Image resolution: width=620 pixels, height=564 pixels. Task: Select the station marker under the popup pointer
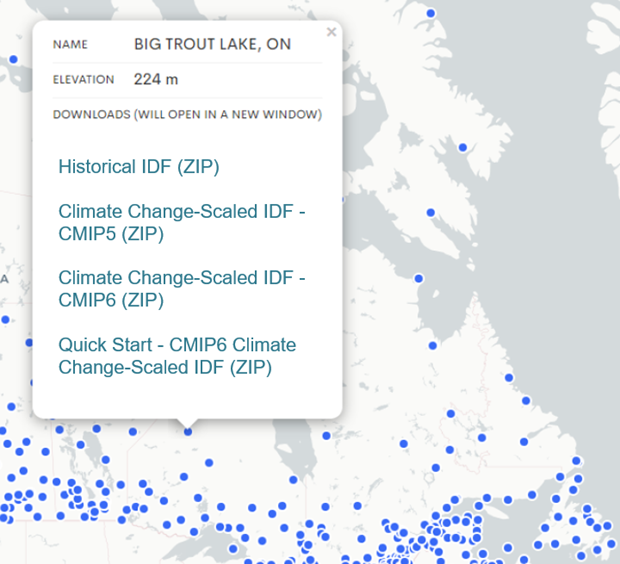[x=188, y=432]
